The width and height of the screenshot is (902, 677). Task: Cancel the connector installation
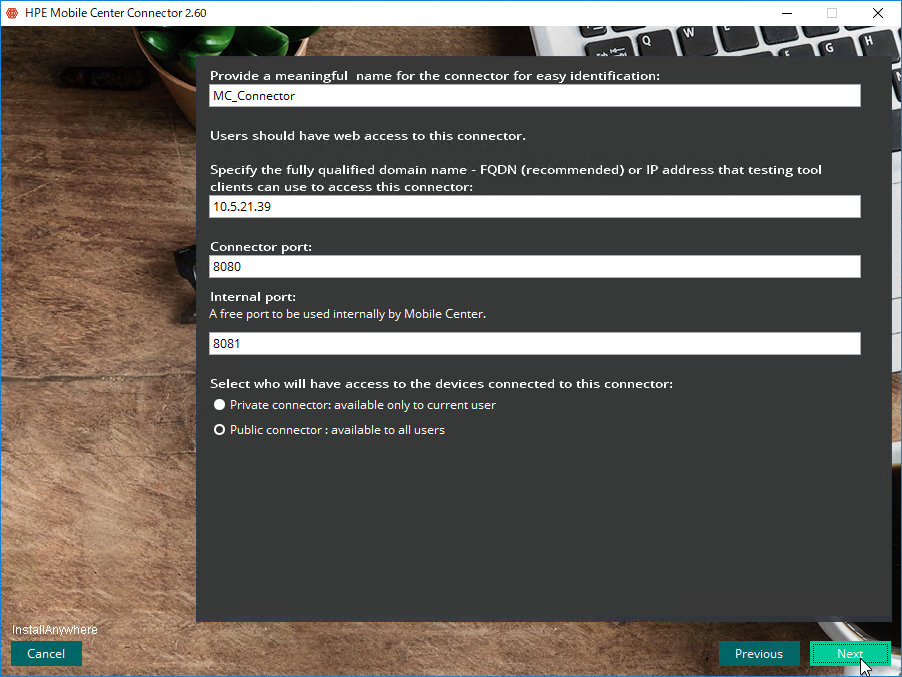pyautogui.click(x=46, y=654)
